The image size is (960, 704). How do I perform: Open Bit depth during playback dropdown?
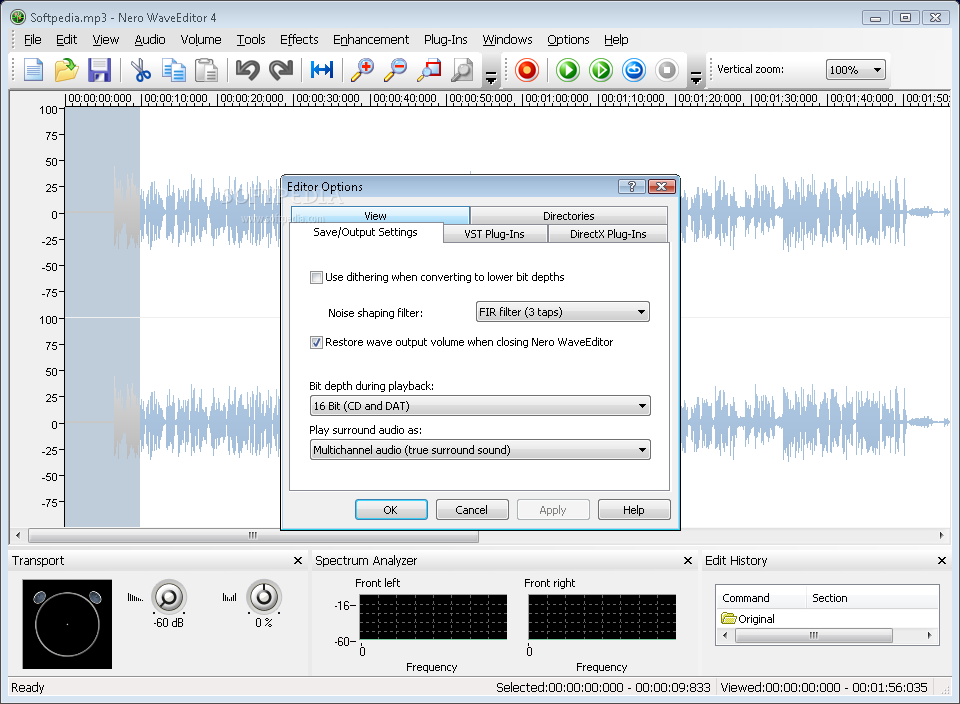pyautogui.click(x=480, y=406)
